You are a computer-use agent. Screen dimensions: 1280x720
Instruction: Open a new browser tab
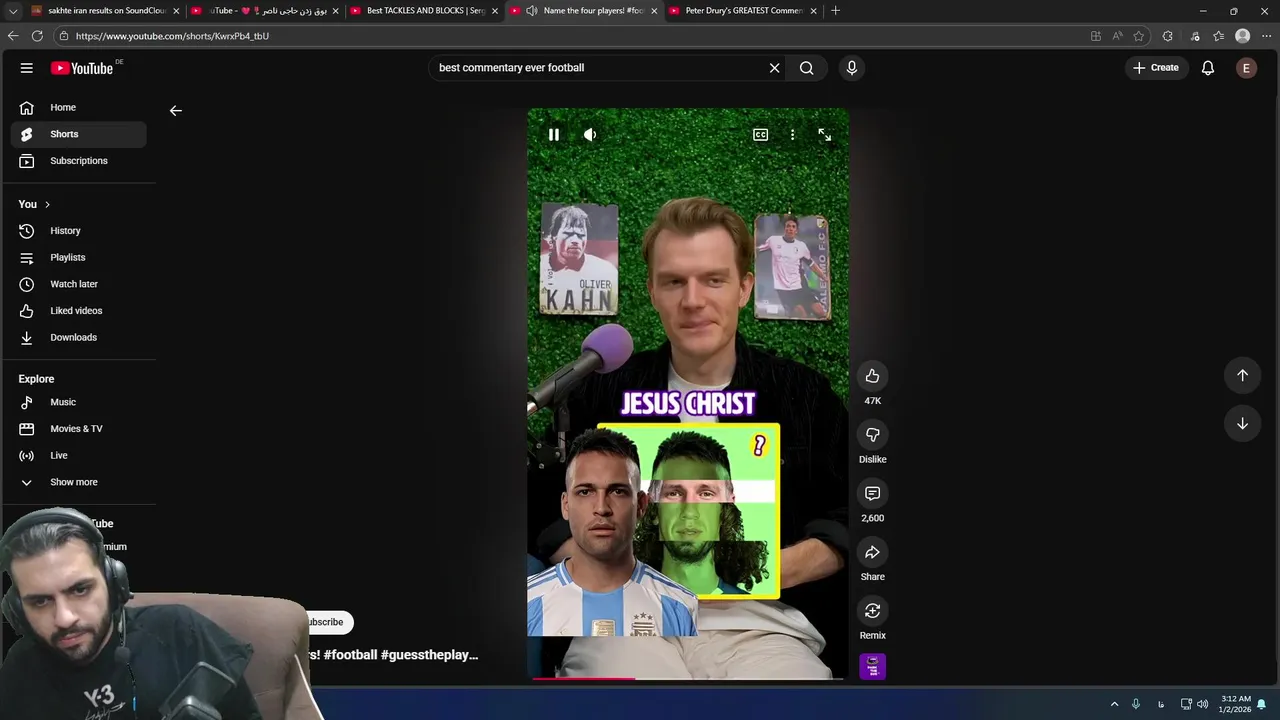[836, 11]
